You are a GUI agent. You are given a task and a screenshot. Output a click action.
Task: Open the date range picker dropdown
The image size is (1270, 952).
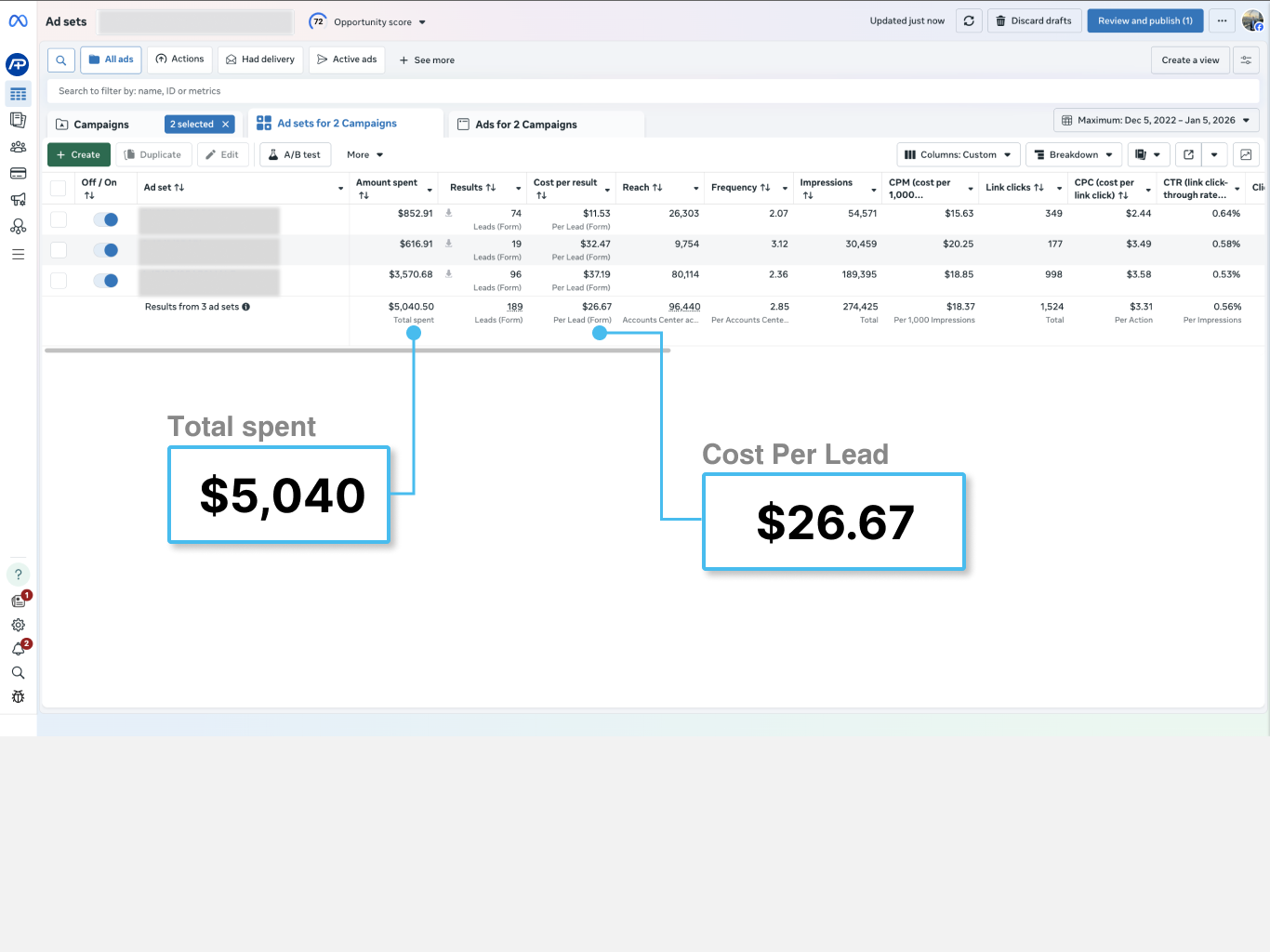tap(1156, 120)
